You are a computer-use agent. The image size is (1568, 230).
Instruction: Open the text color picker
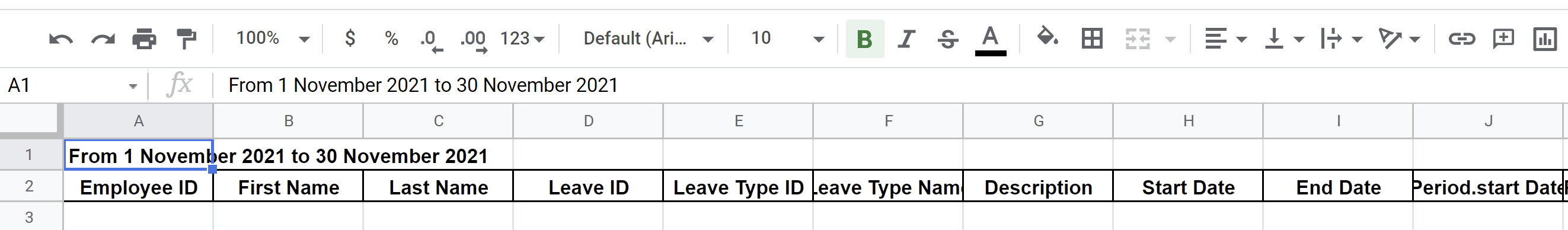(x=991, y=40)
